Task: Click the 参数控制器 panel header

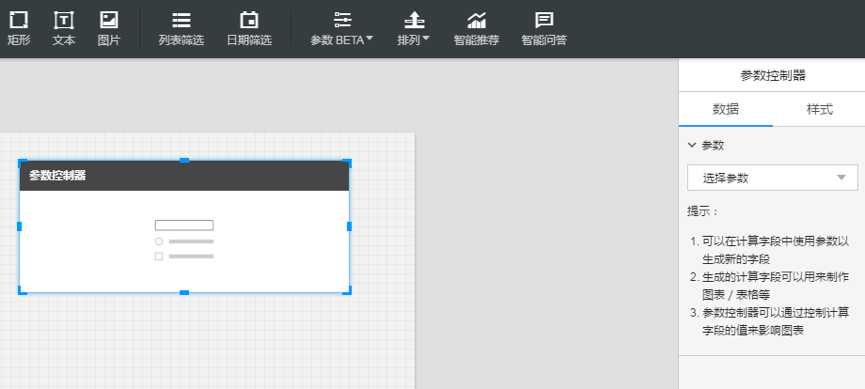Action: (x=772, y=76)
